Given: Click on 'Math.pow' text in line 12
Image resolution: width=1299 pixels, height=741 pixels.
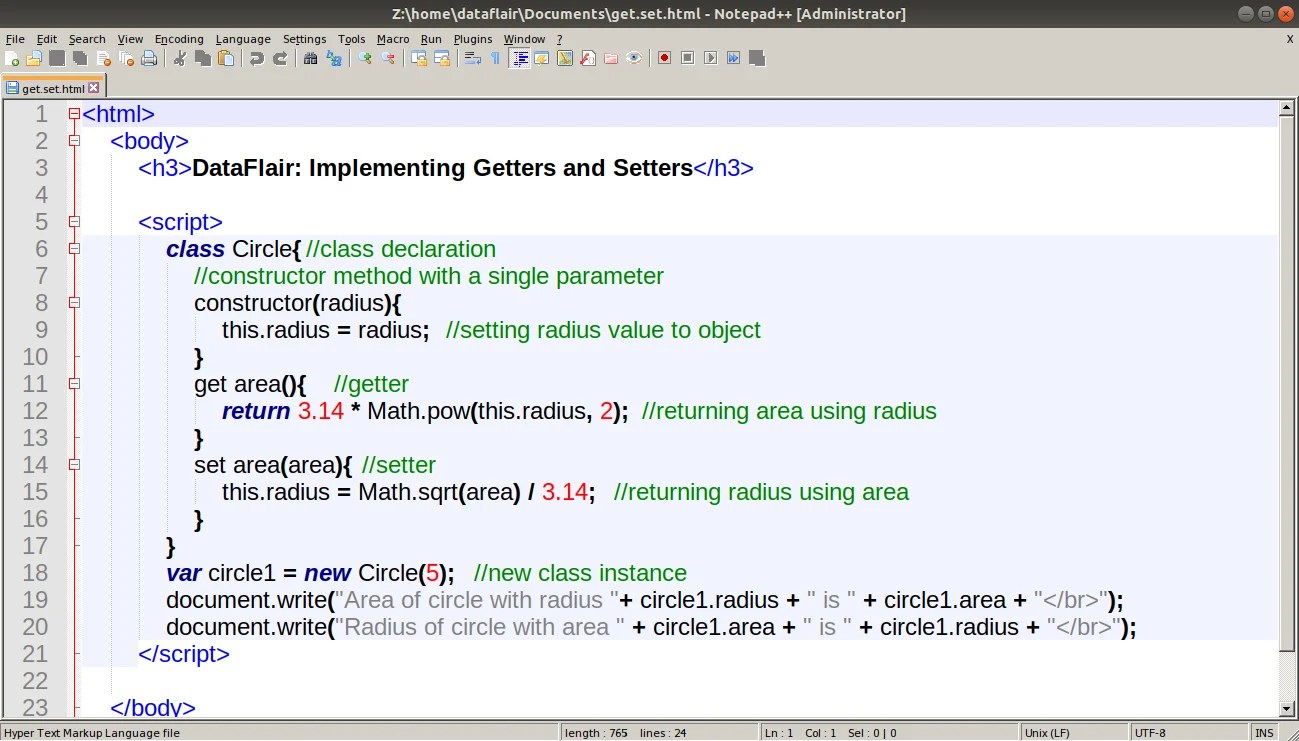Looking at the screenshot, I should point(418,411).
